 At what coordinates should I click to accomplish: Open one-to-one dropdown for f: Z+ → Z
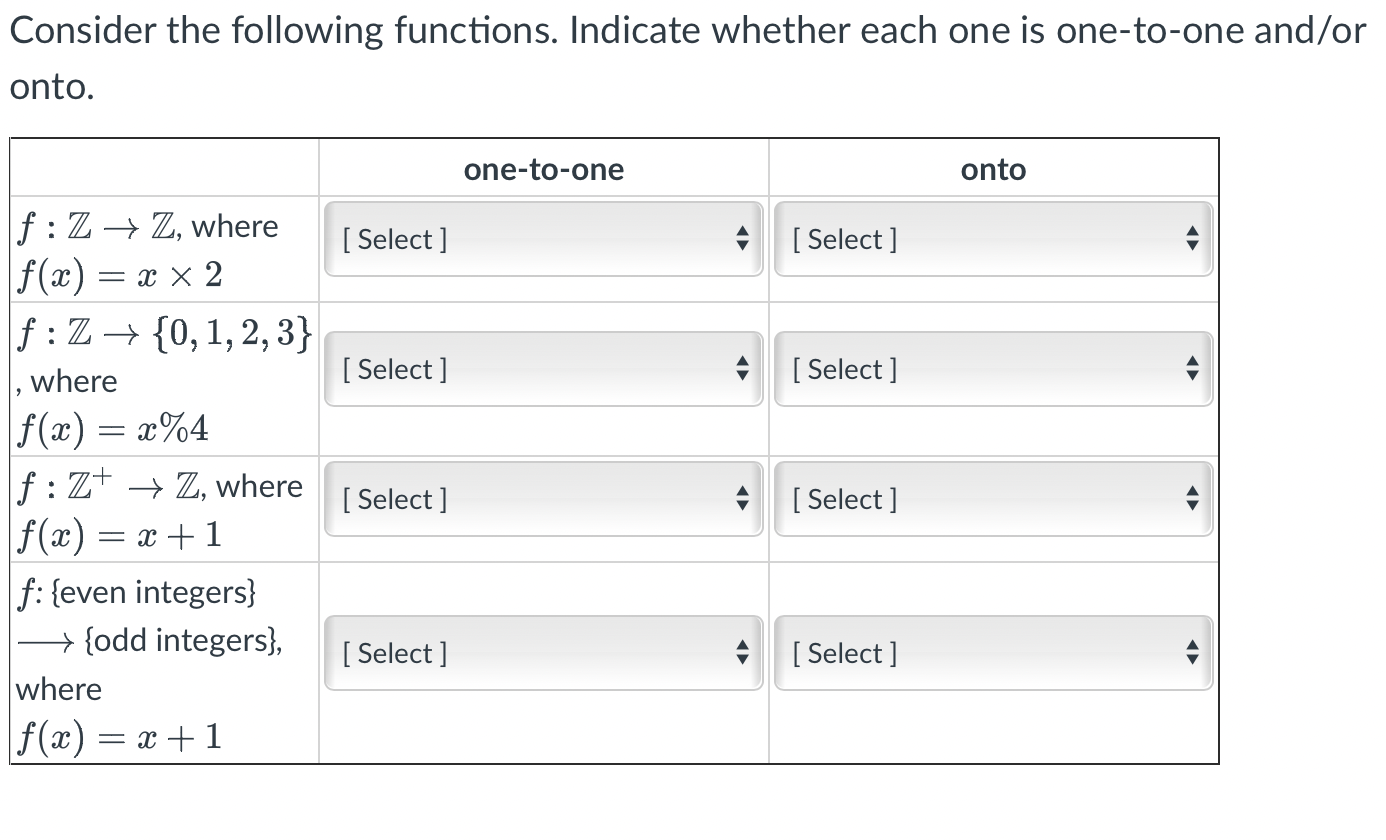coord(543,499)
